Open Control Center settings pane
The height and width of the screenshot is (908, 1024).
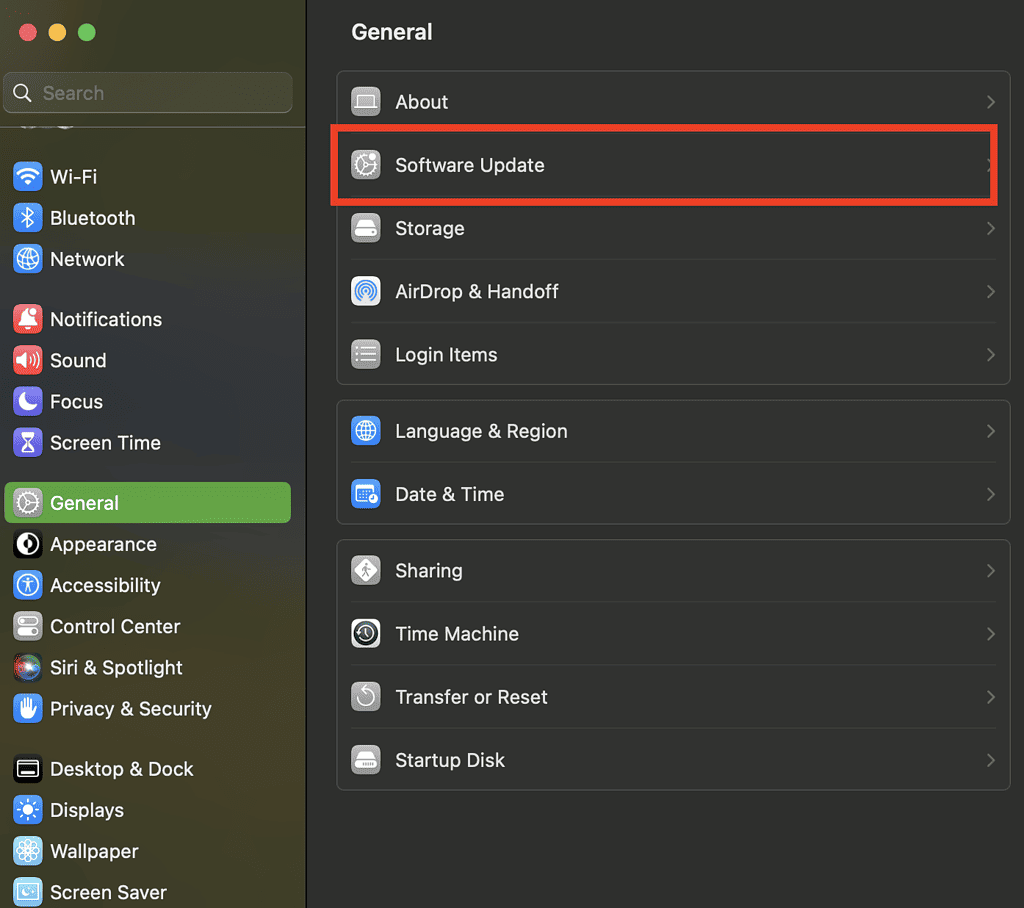pyautogui.click(x=115, y=627)
